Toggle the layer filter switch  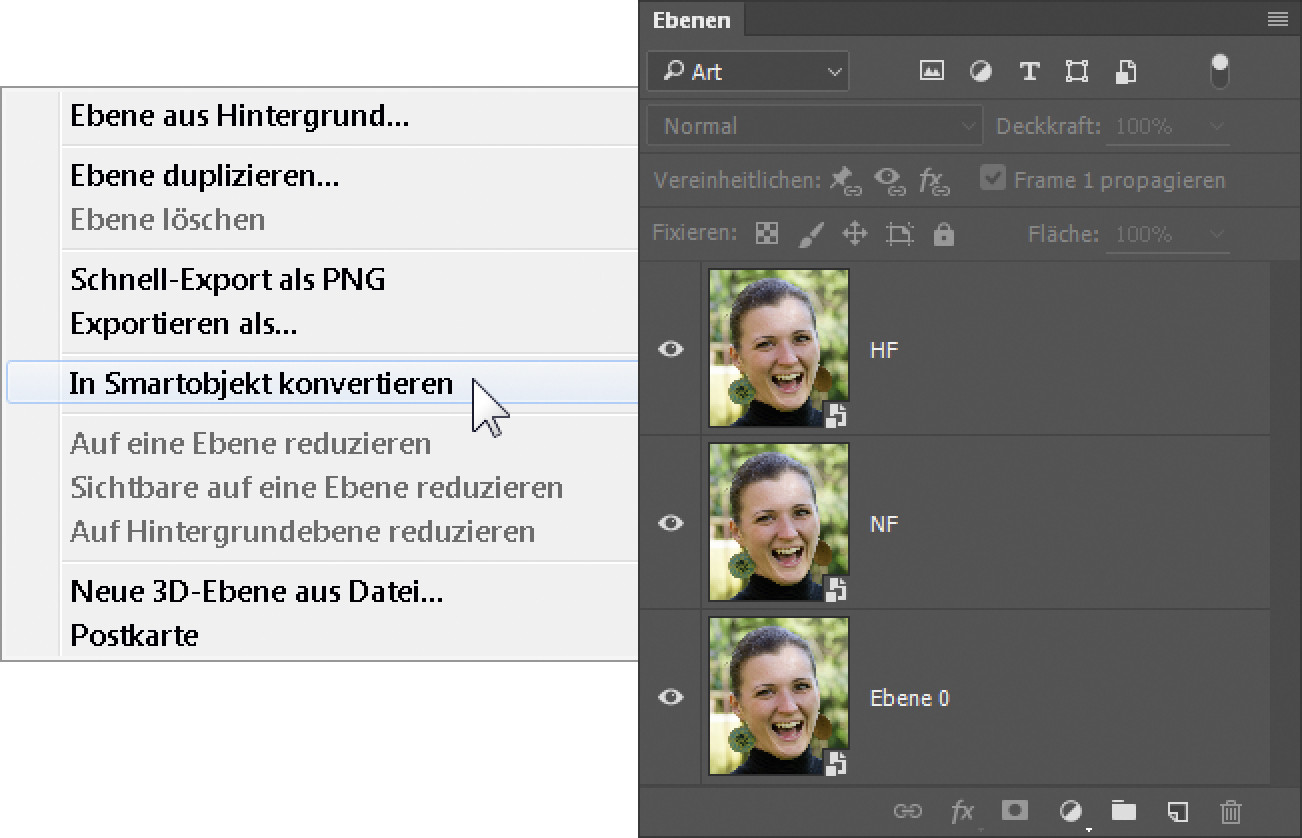pos(1219,71)
